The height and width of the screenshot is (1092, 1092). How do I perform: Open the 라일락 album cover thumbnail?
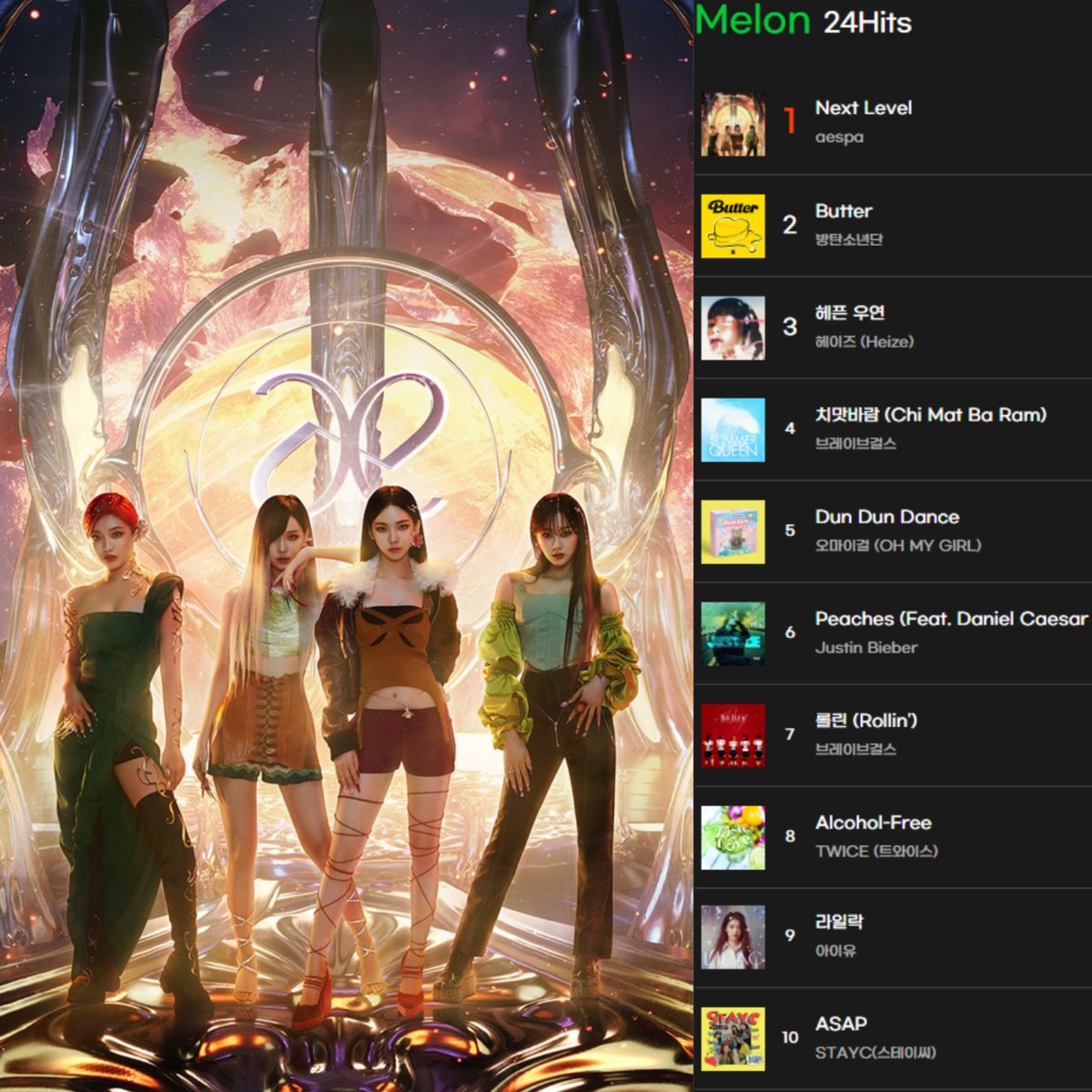click(733, 937)
